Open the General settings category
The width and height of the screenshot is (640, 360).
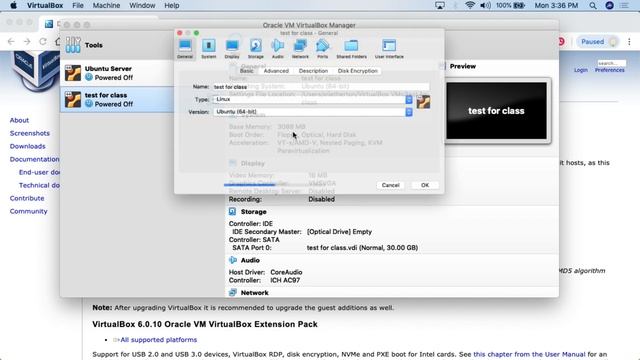[x=185, y=49]
